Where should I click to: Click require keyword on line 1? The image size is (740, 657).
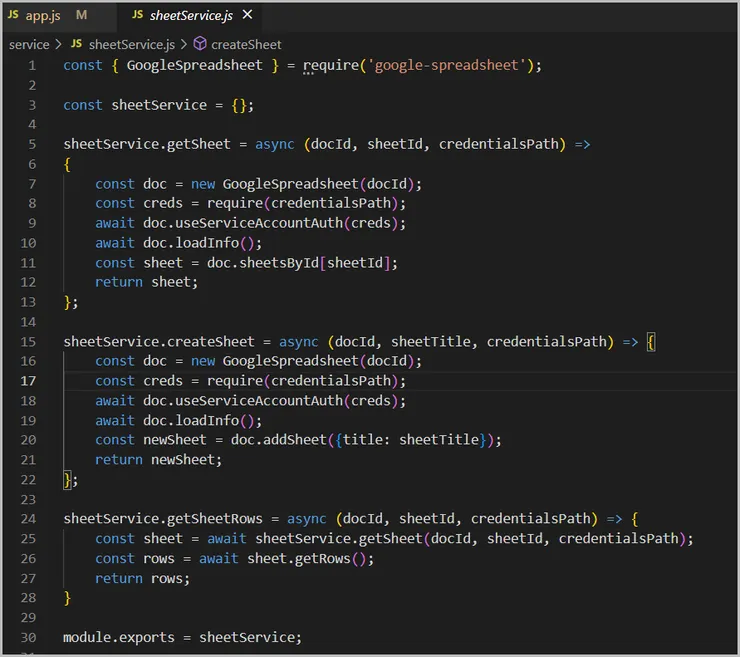[x=331, y=65]
